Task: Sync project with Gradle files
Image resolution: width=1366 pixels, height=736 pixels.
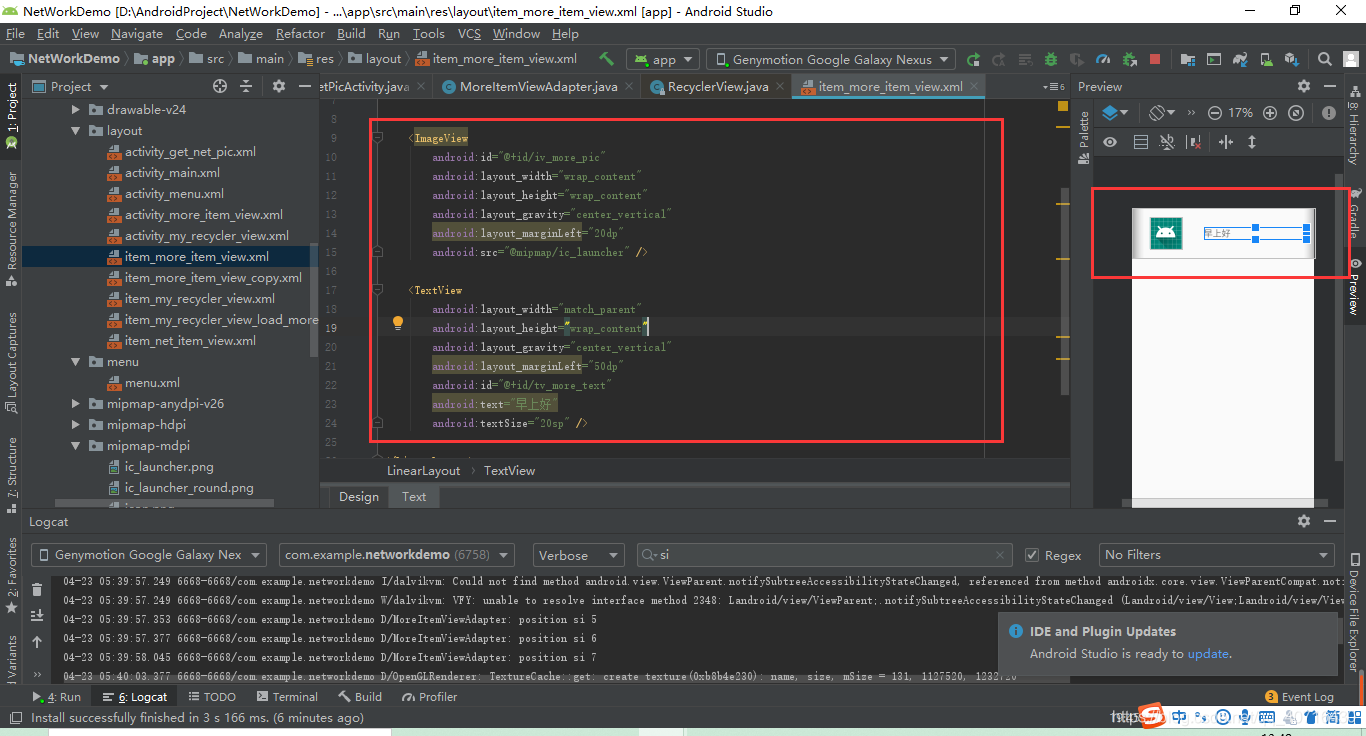Action: pyautogui.click(x=1241, y=57)
